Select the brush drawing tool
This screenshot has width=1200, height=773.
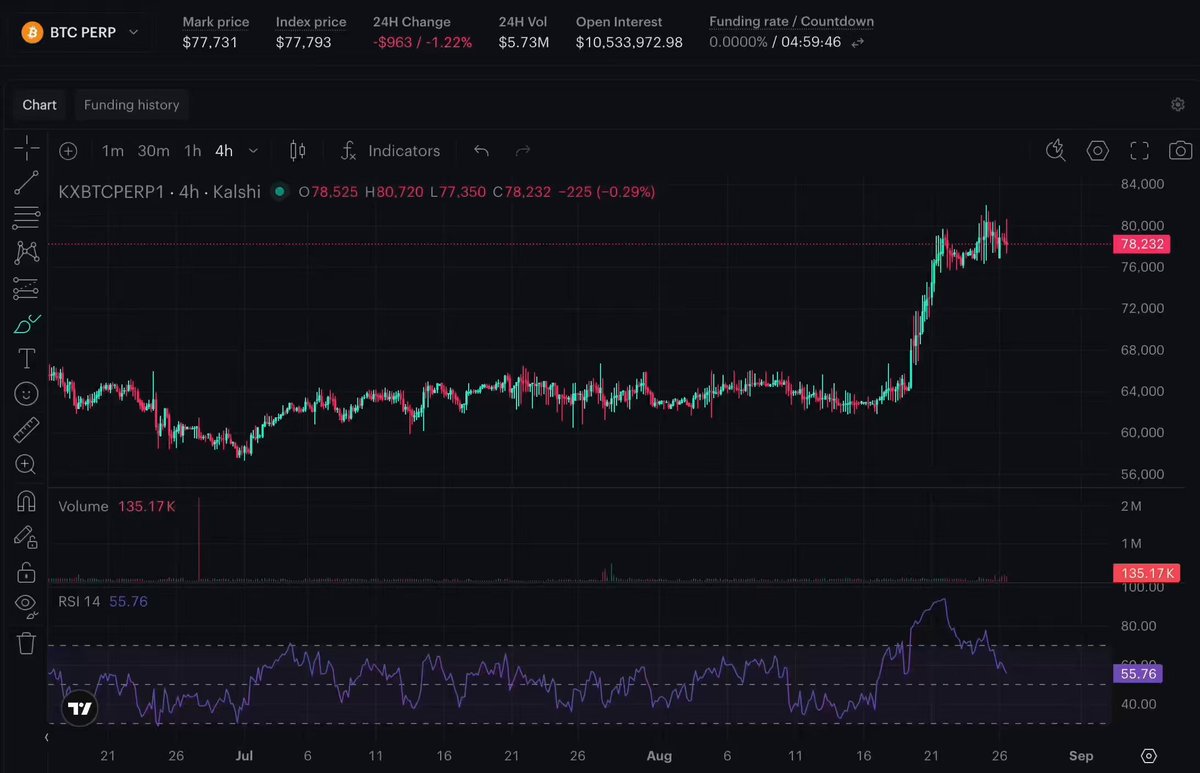[x=27, y=323]
